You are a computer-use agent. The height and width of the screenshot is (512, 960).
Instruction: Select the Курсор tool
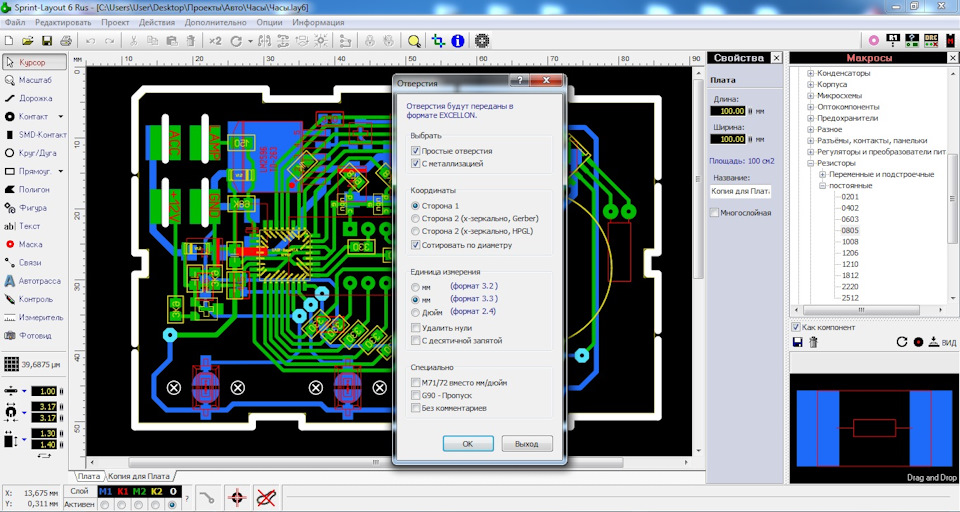(x=34, y=62)
